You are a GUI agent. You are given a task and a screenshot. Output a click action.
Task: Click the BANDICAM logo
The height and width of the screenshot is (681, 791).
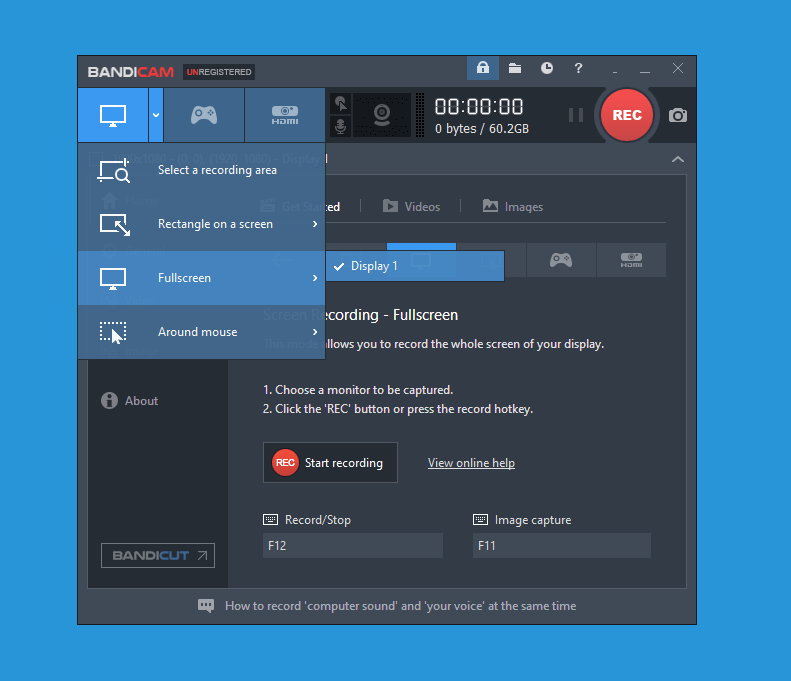click(x=131, y=72)
